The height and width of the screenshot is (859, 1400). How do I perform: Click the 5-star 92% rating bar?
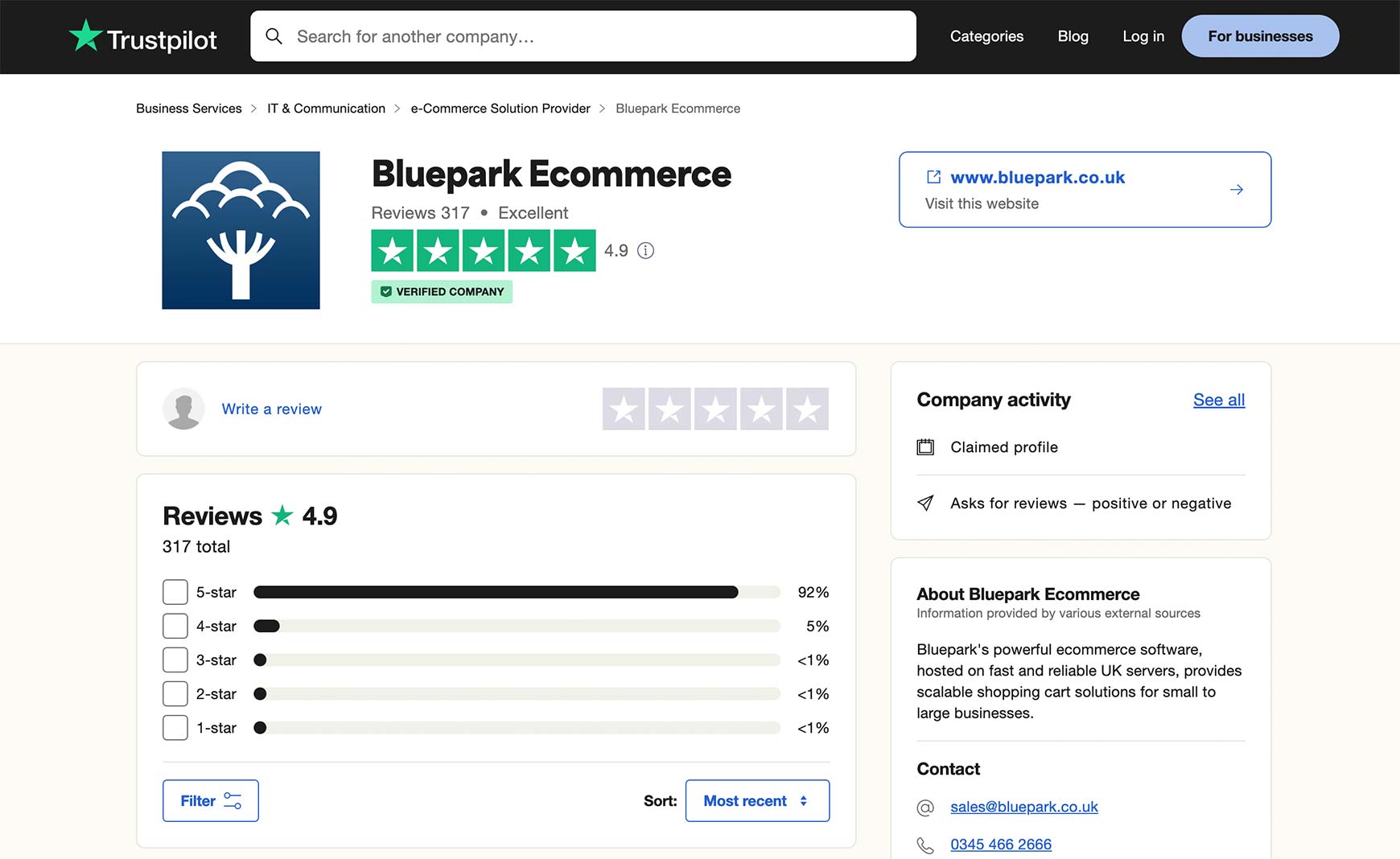coord(517,592)
